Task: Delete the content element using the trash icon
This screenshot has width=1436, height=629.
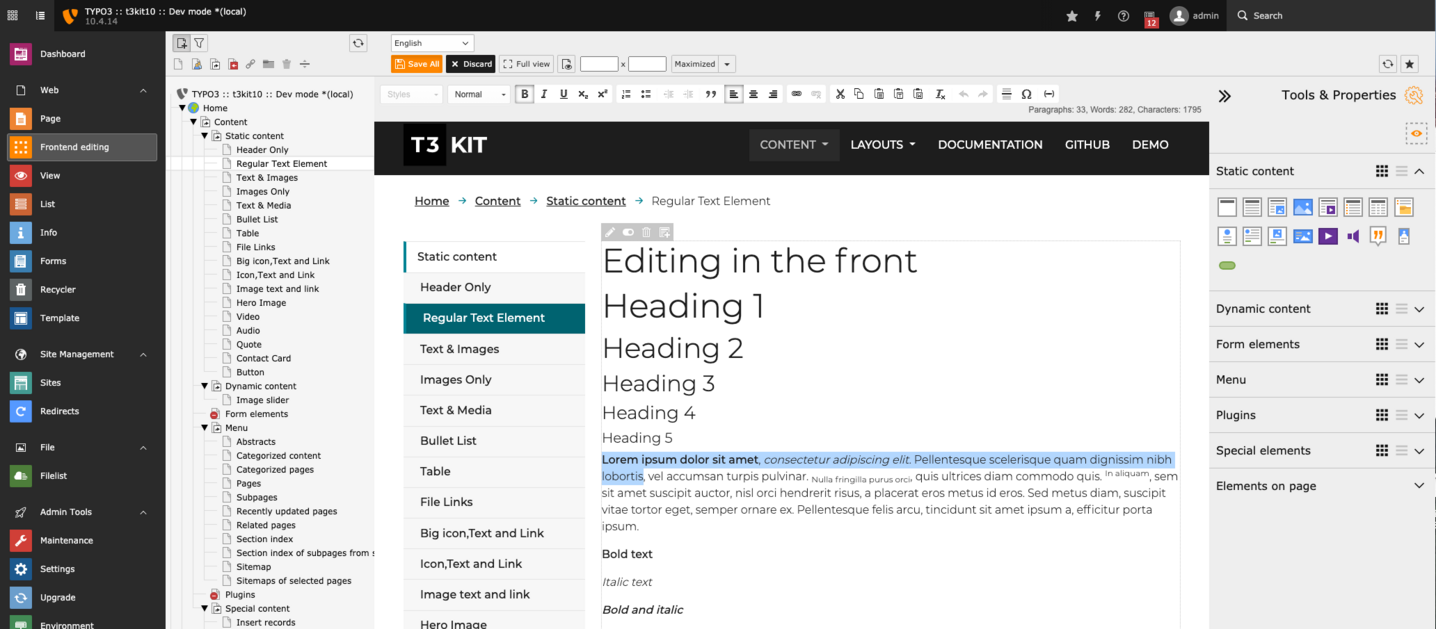Action: (645, 232)
